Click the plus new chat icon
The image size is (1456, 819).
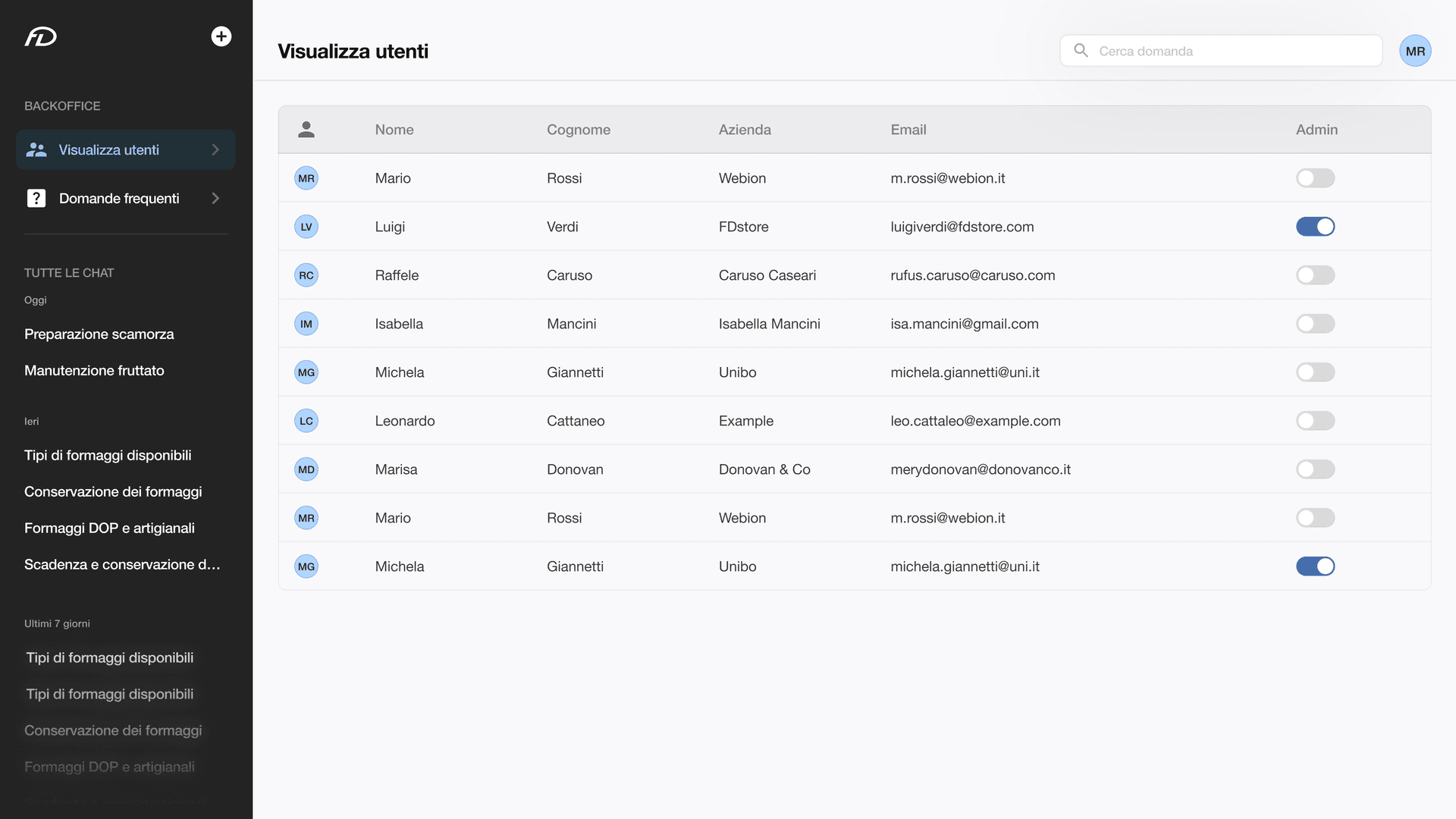[x=221, y=36]
